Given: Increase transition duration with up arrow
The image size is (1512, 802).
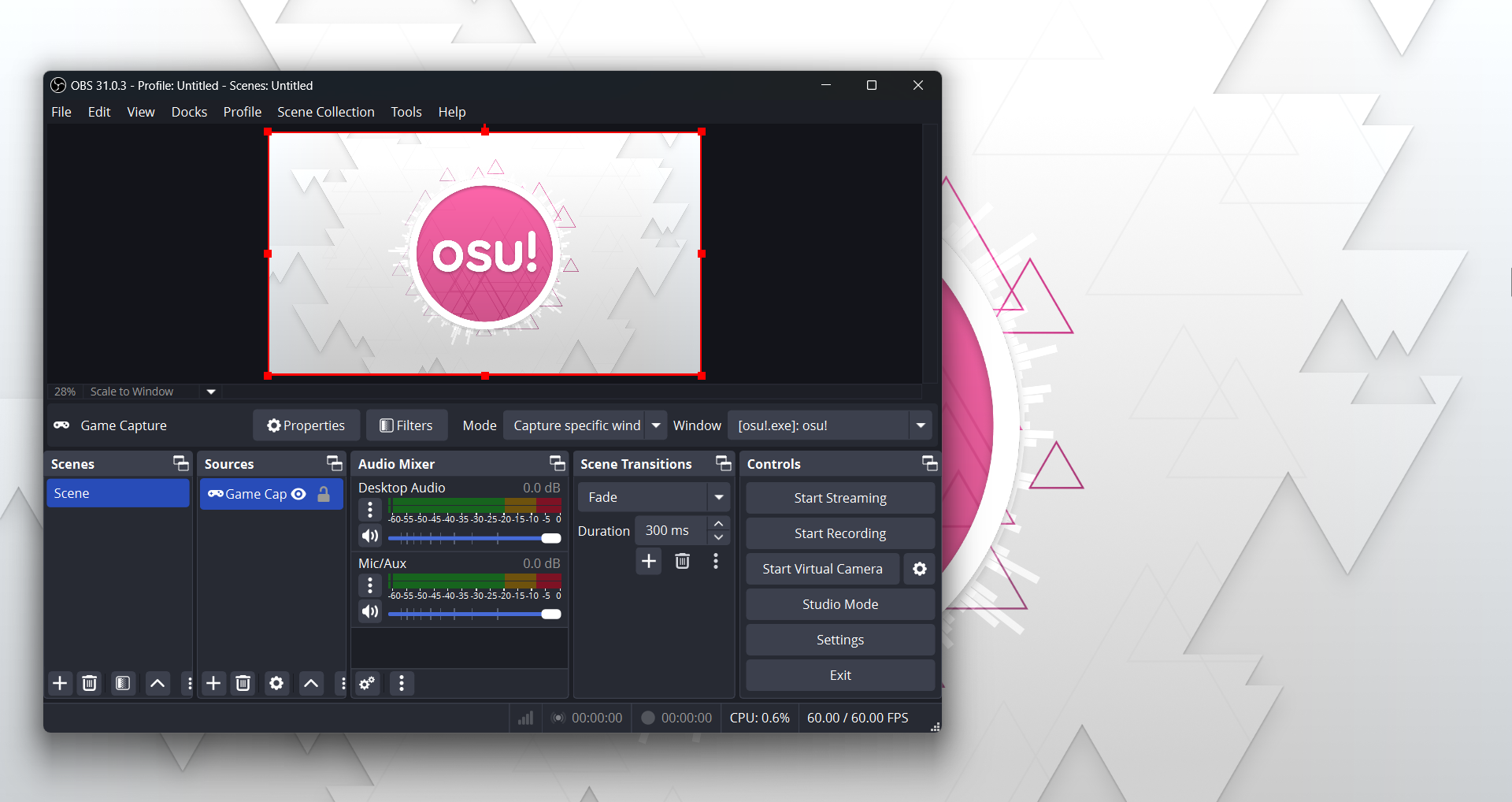Looking at the screenshot, I should click(718, 523).
